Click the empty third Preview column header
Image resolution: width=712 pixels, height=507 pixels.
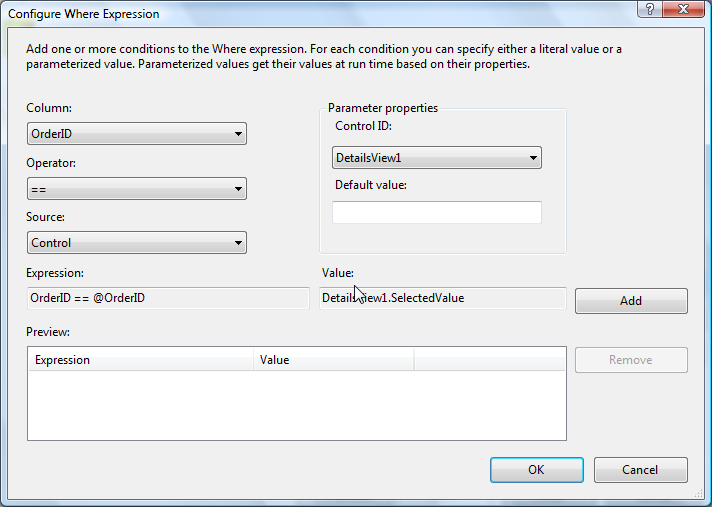489,360
